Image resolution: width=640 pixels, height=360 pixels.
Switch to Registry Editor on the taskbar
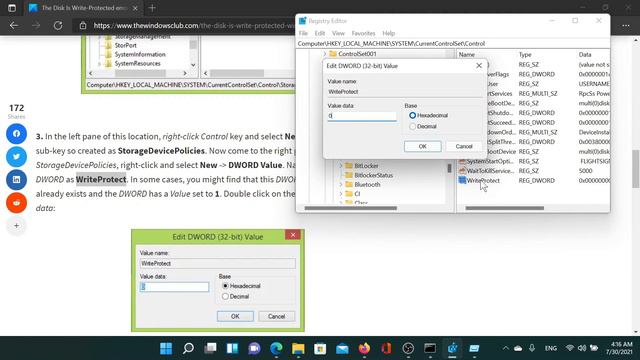pyautogui.click(x=452, y=348)
